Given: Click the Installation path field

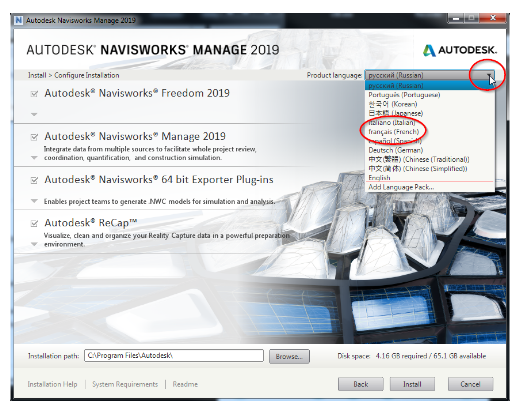Looking at the screenshot, I should (174, 356).
